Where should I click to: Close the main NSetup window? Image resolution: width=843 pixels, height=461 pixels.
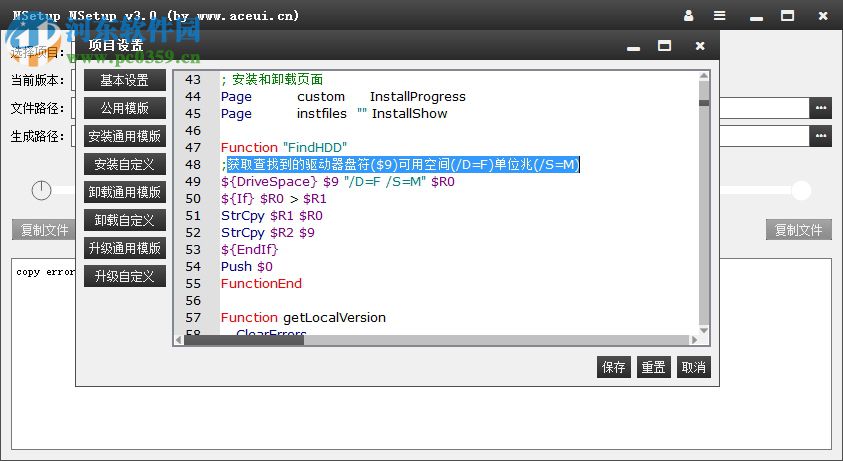[x=823, y=16]
